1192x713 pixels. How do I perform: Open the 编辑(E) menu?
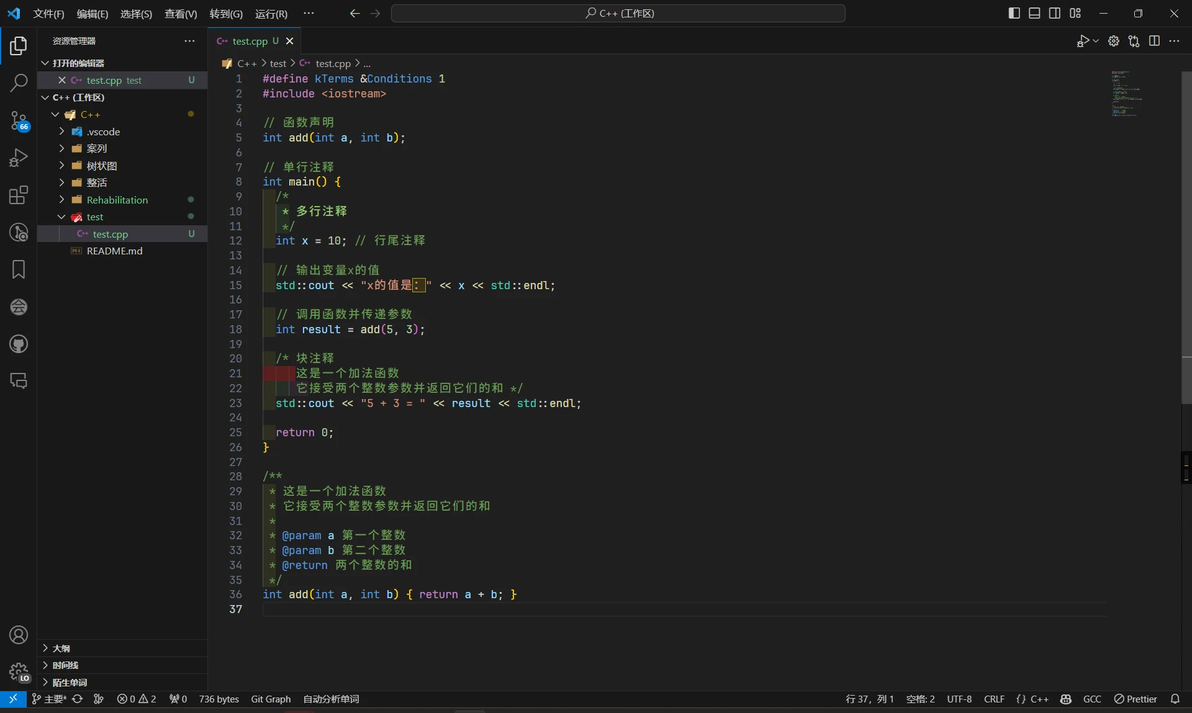point(92,14)
